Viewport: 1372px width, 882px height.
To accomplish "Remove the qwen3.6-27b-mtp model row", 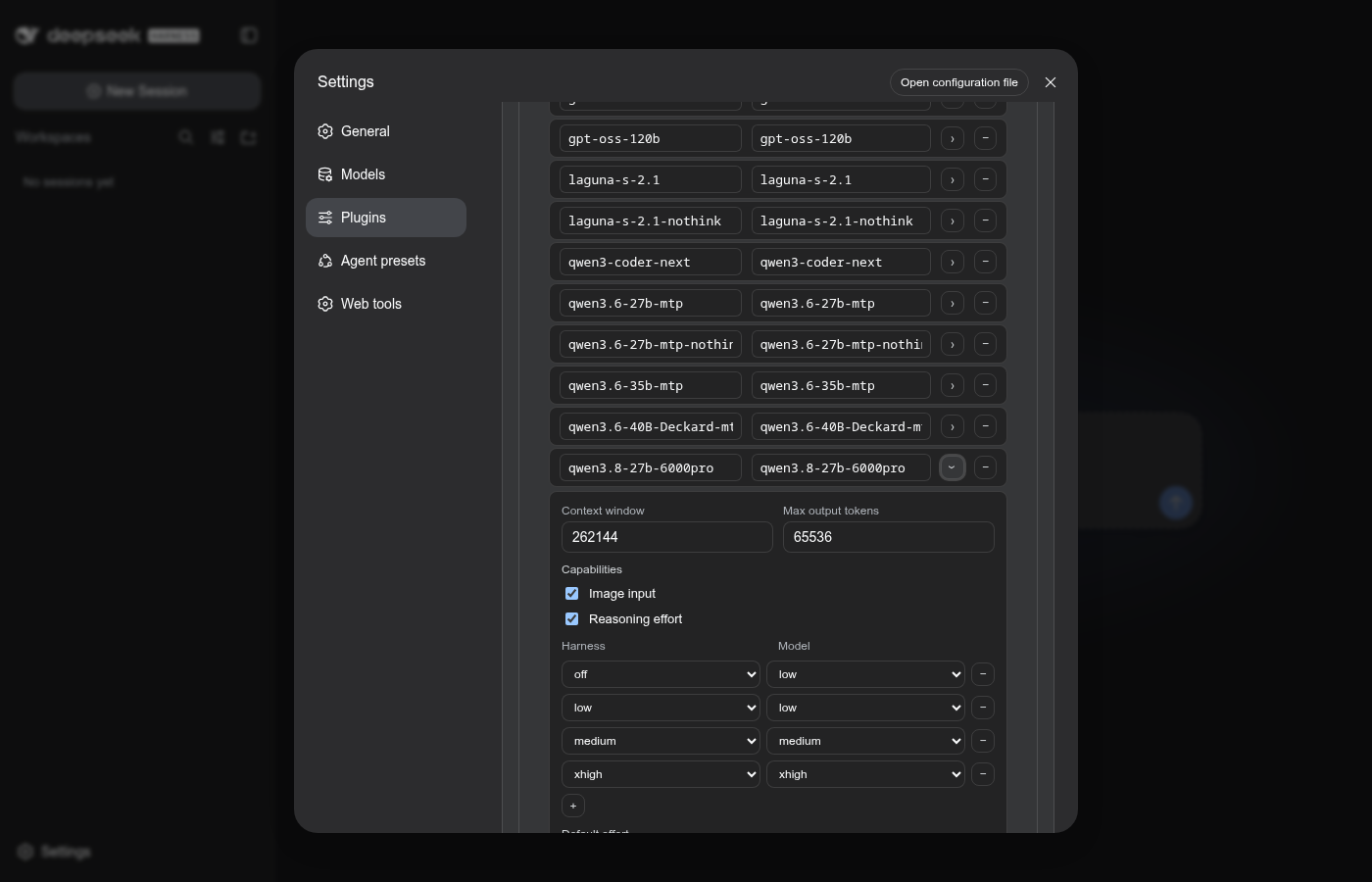I will (985, 304).
